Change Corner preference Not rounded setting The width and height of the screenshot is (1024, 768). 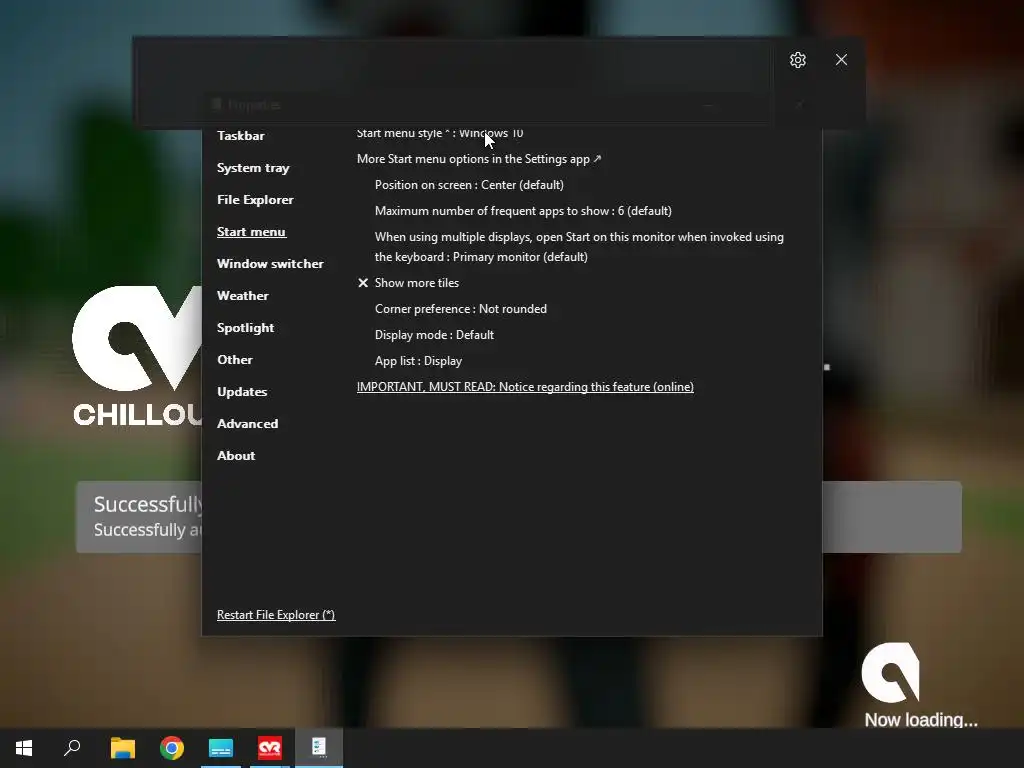tap(460, 309)
